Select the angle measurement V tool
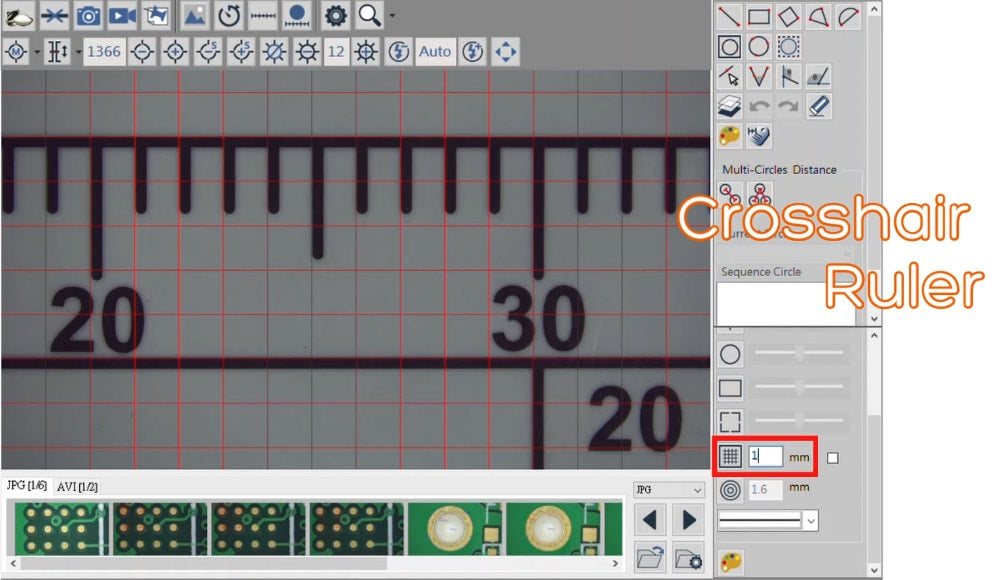The image size is (1001, 580). point(759,76)
